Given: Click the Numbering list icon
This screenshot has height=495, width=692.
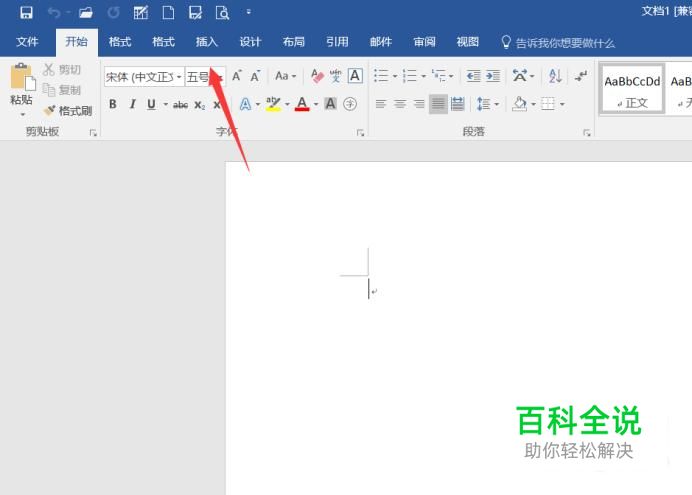Looking at the screenshot, I should [x=410, y=76].
